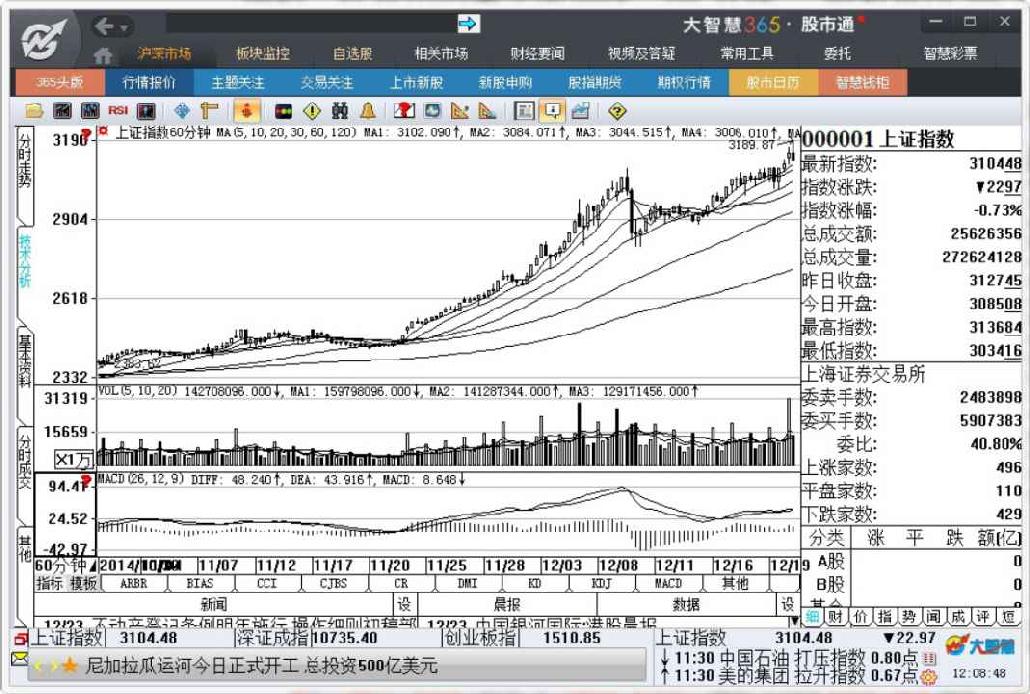
Task: Click the hammer tool toolbar icon
Action: tap(210, 111)
